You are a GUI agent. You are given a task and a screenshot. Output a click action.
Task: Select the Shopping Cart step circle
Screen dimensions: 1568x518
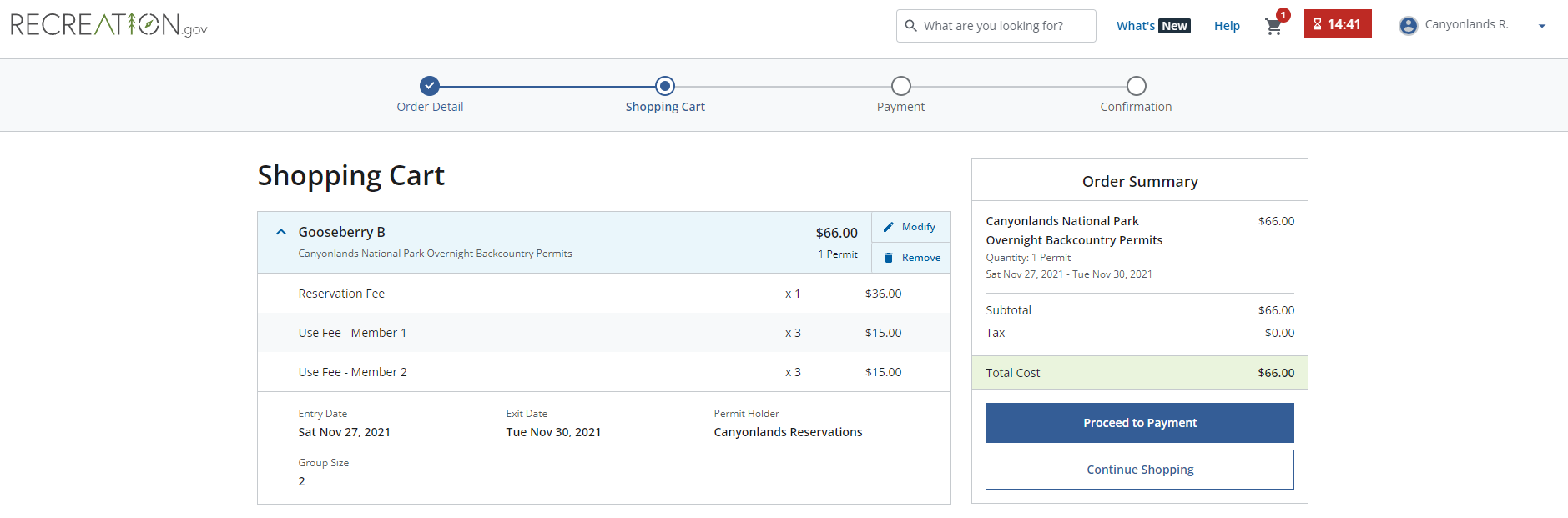point(665,86)
